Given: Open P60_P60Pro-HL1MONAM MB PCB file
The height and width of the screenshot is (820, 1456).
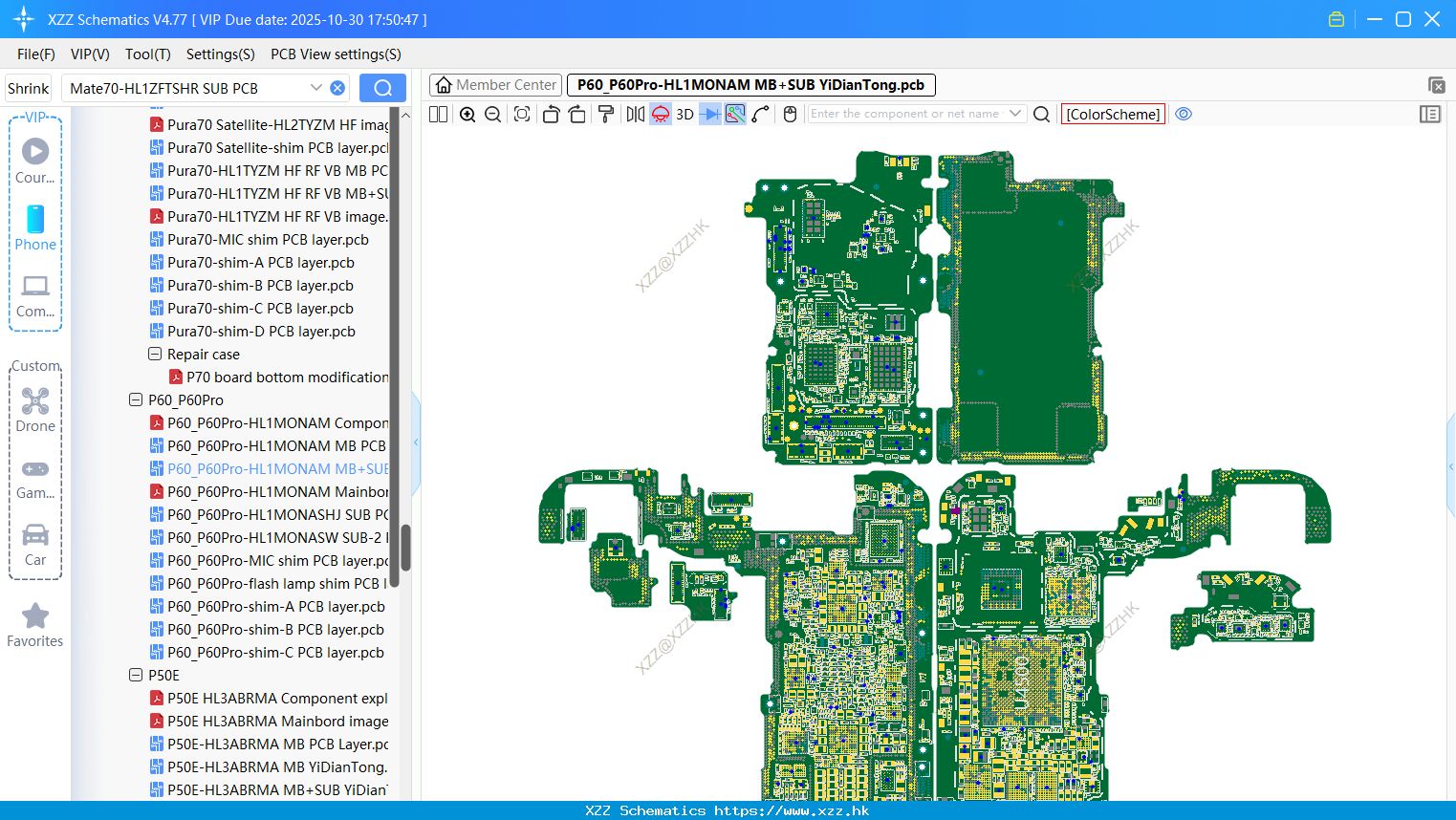Looking at the screenshot, I should 268,445.
